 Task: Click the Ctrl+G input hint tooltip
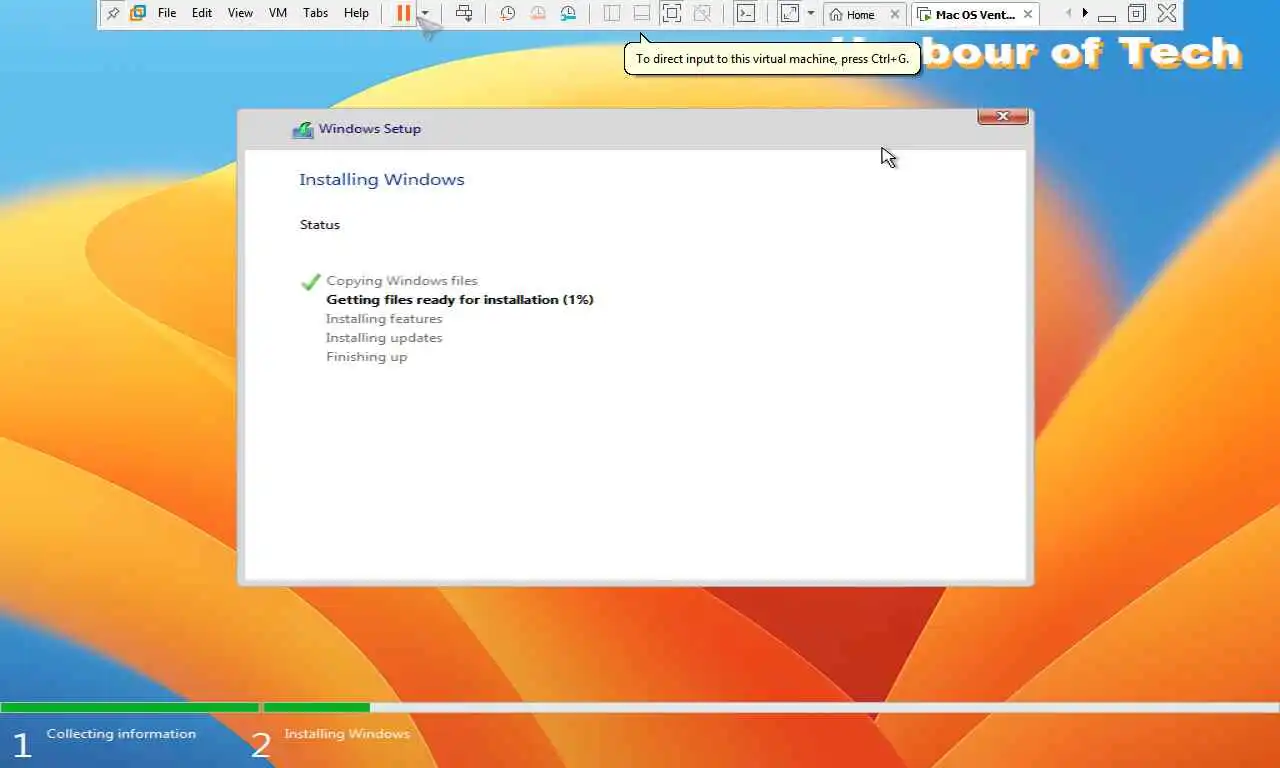[x=772, y=59]
